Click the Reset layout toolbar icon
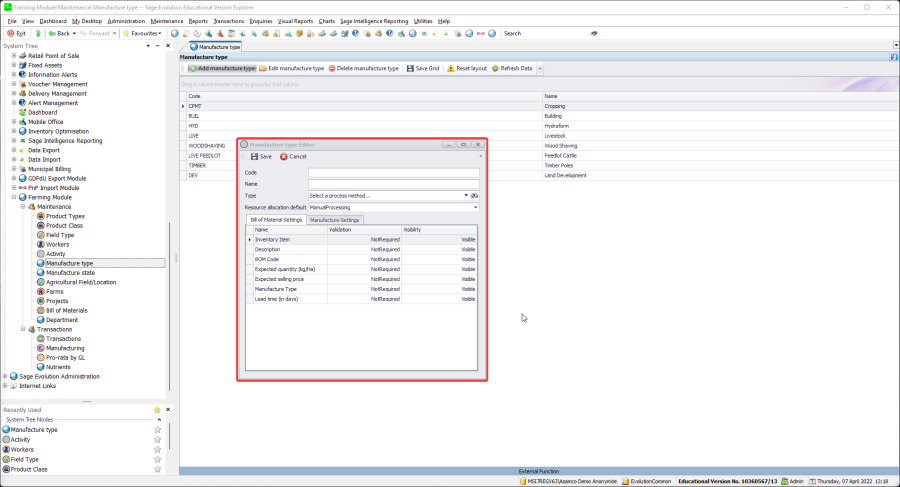This screenshot has width=900, height=487. [450, 68]
